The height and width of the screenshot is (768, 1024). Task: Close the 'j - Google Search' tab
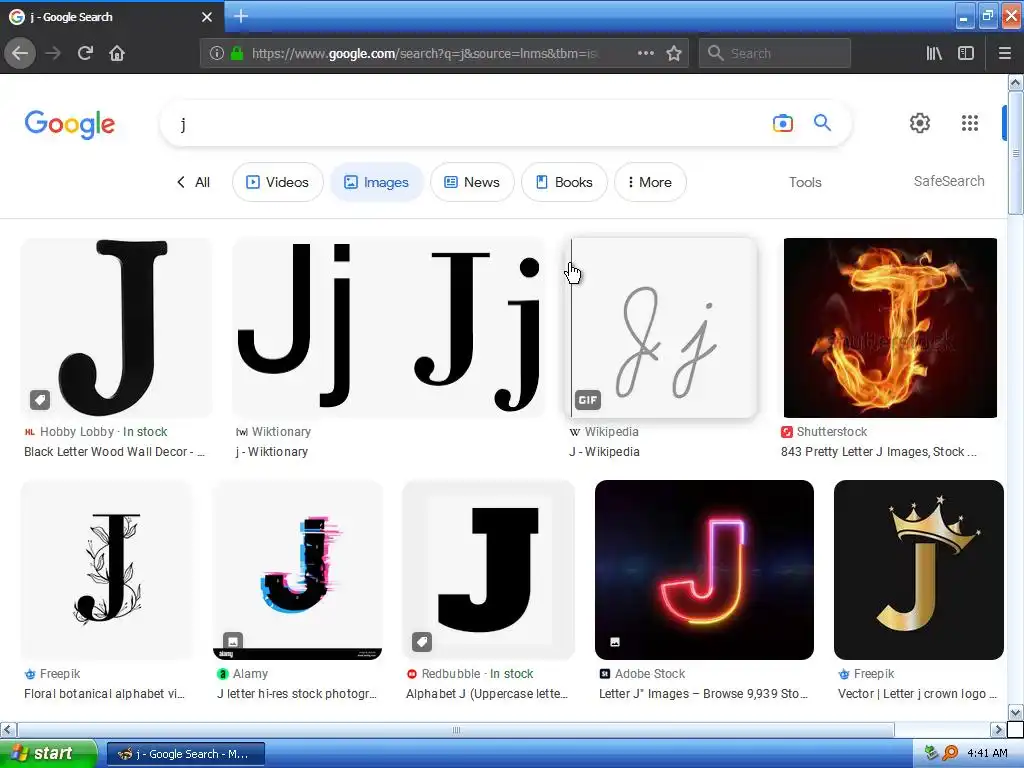(x=207, y=17)
